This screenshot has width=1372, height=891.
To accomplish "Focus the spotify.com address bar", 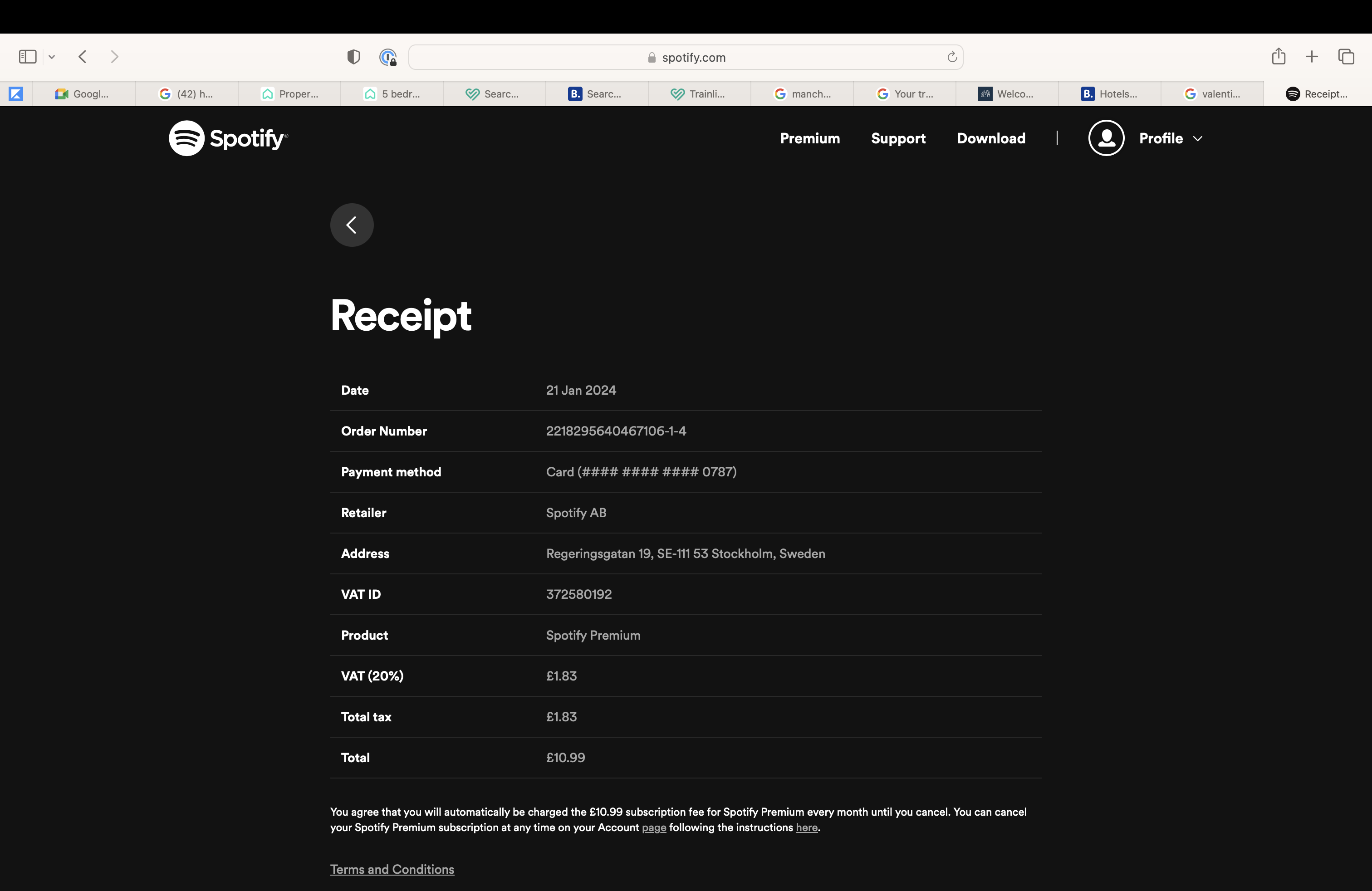I will pyautogui.click(x=686, y=57).
